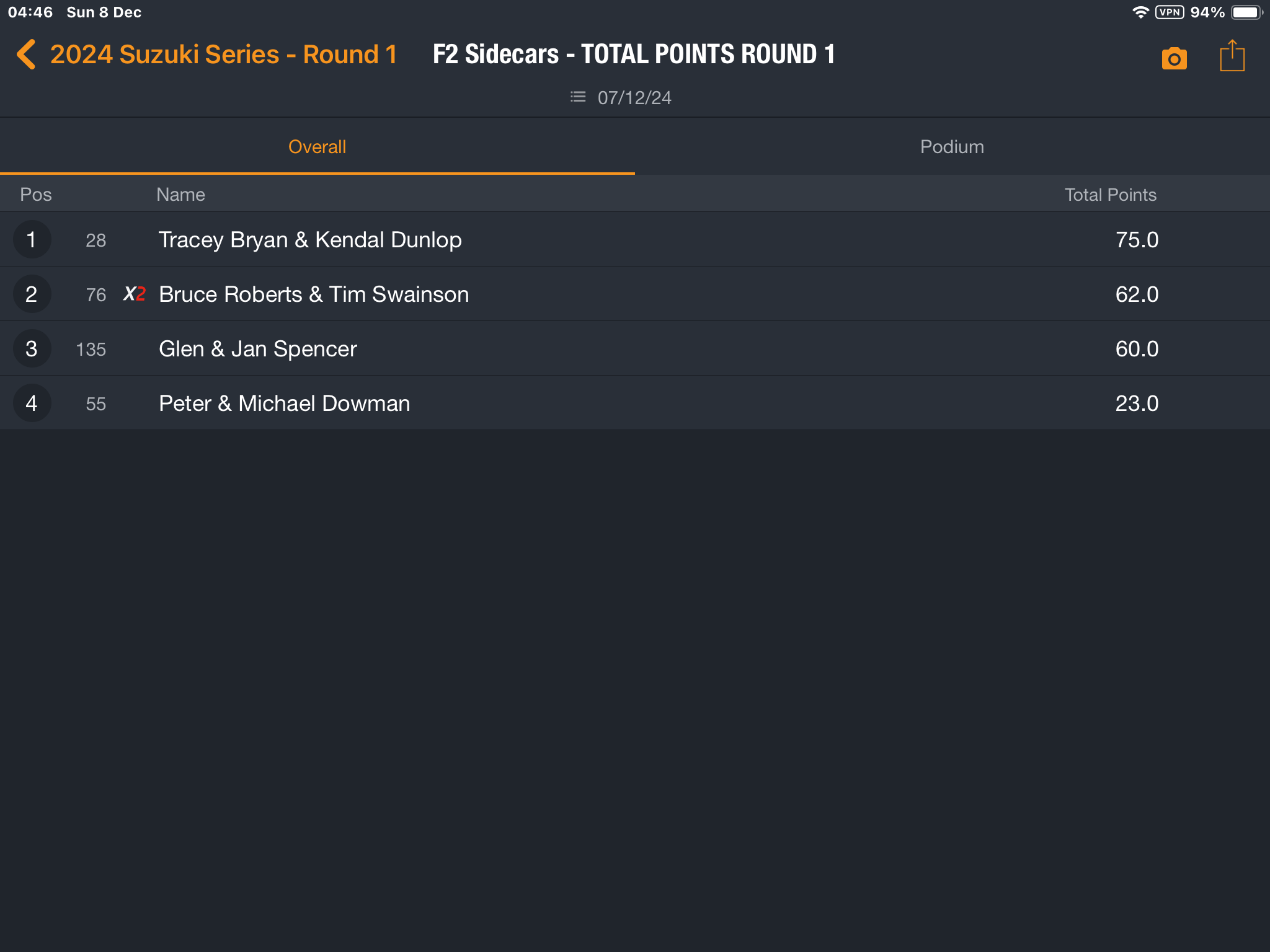Go back to 2024 Suzuki Series - Round 1
The height and width of the screenshot is (952, 1270).
[224, 55]
